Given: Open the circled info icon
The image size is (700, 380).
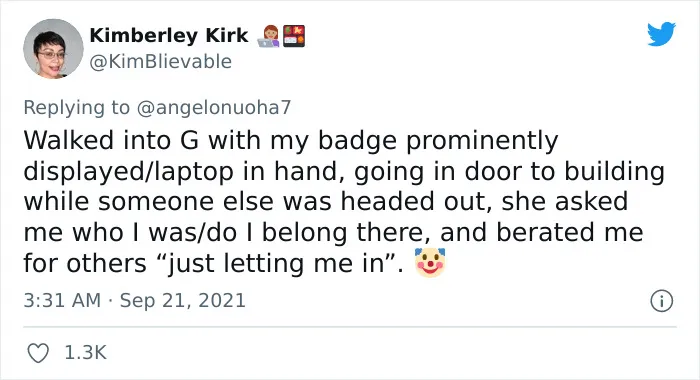Looking at the screenshot, I should 661,301.
